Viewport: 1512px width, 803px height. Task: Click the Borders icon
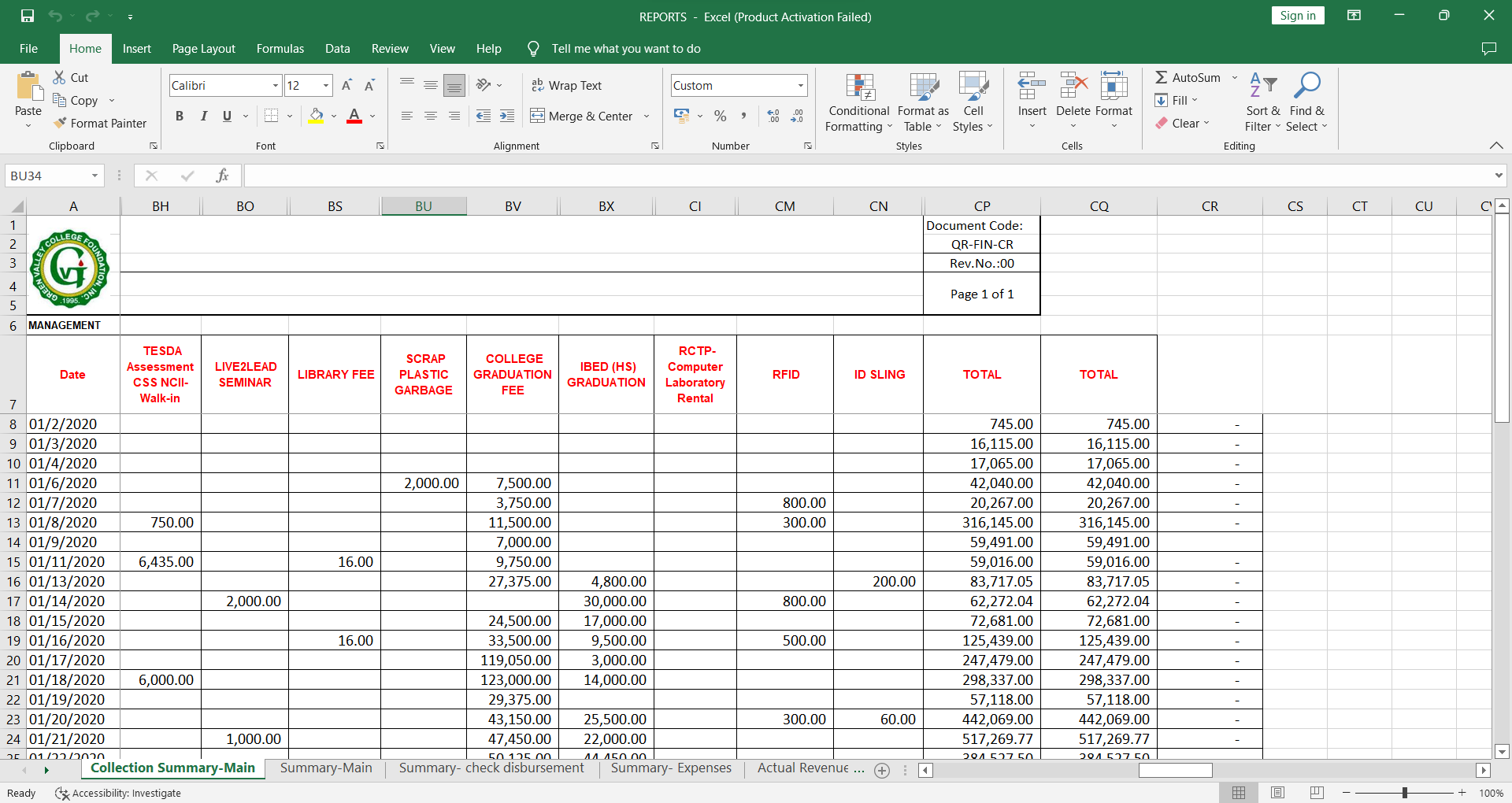click(272, 116)
